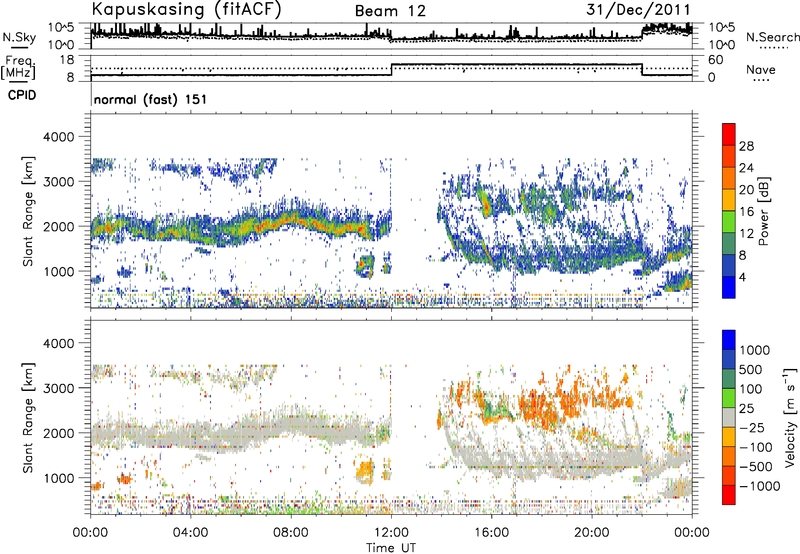This screenshot has height=554, width=800.
Task: Click 'Slant Range [km]' label of power panel
Action: click(x=28, y=211)
